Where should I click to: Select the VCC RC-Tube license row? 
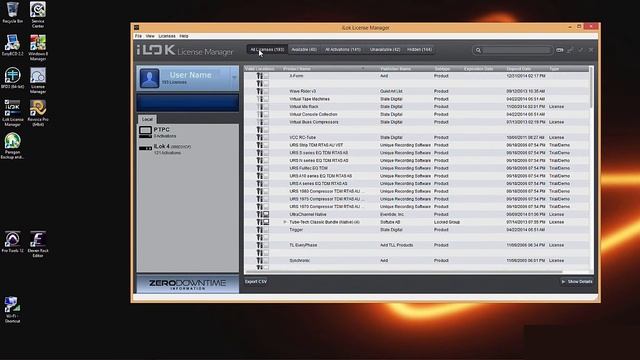click(417, 138)
